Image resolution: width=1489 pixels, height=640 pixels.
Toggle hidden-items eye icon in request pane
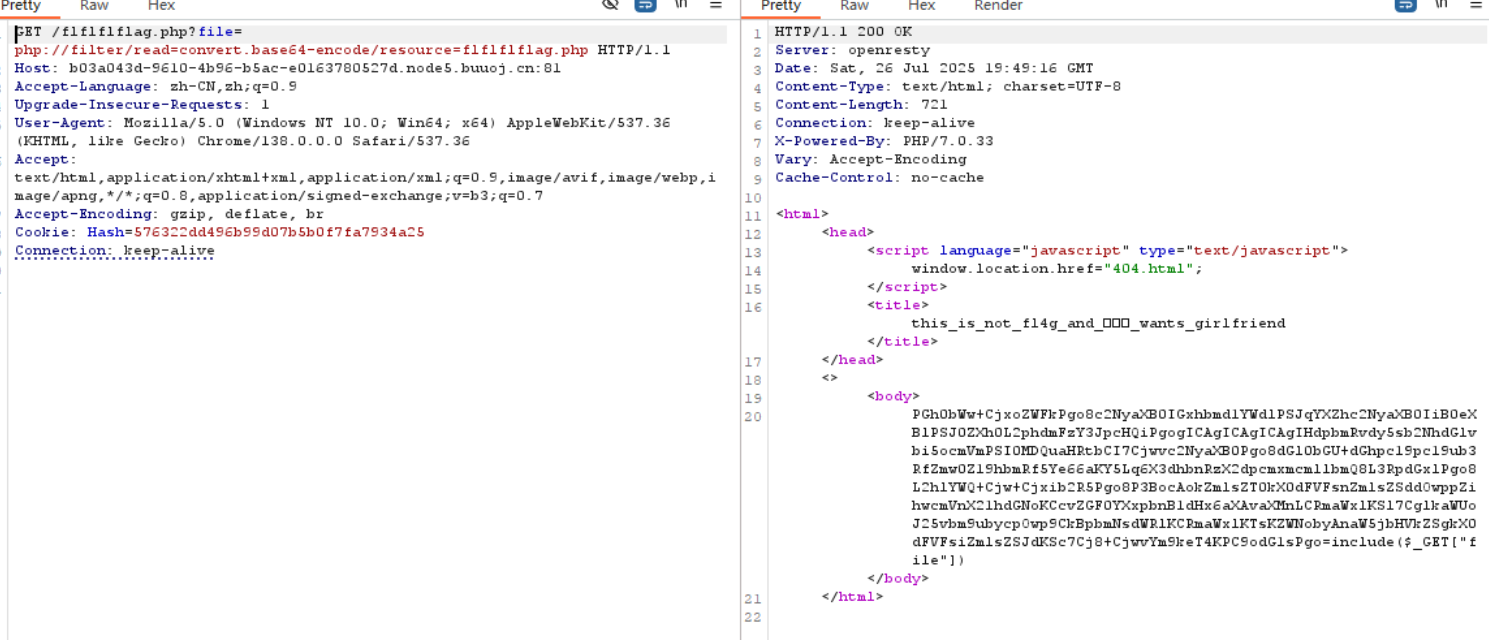(x=610, y=5)
